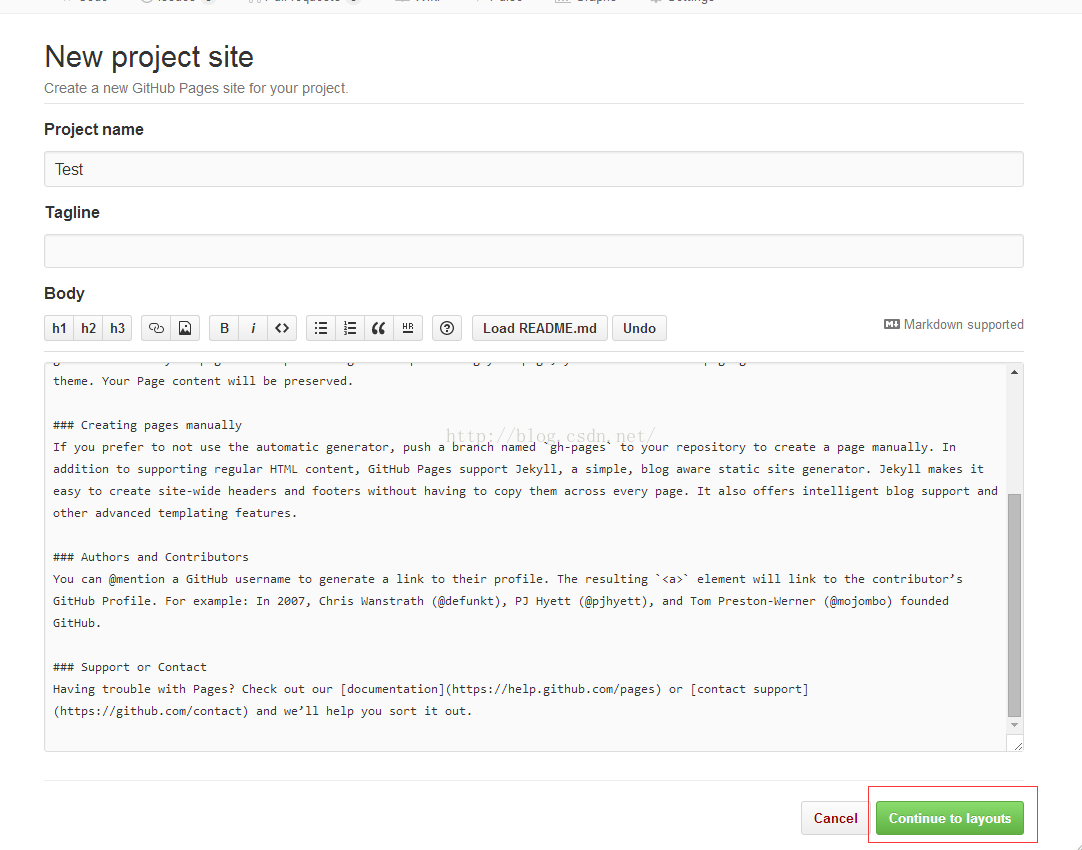Image resolution: width=1082 pixels, height=850 pixels.
Task: Insert a hyperlink using the link icon
Action: click(x=156, y=328)
